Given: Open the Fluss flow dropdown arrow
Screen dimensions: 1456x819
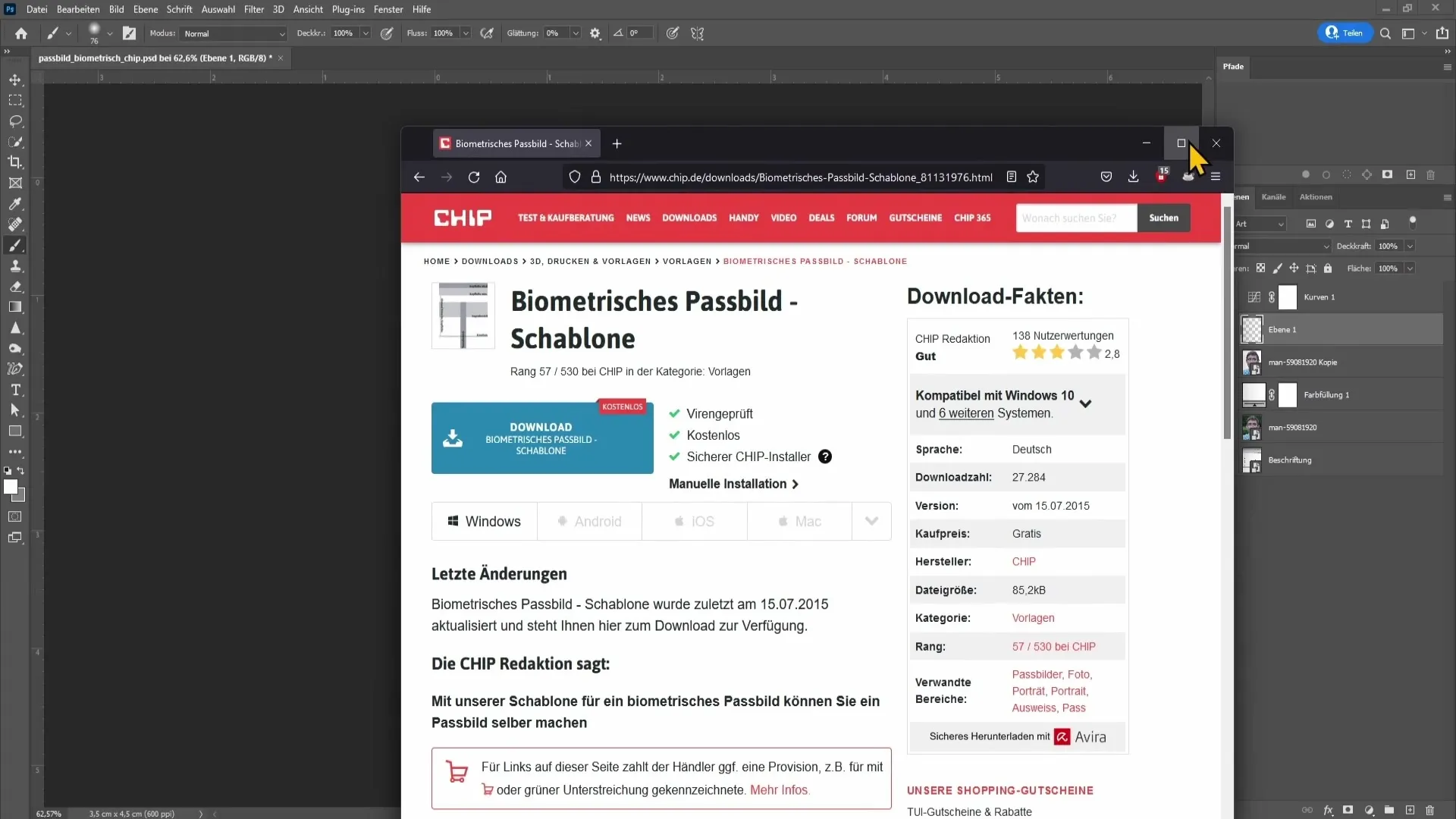Looking at the screenshot, I should pyautogui.click(x=466, y=33).
